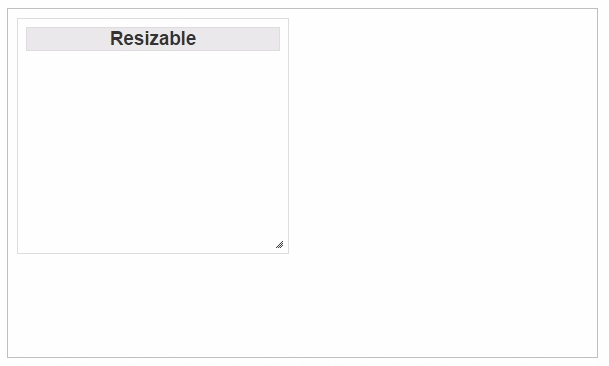
Task: Grab the striped grip in the box's bottom-right corner
Action: 280,245
